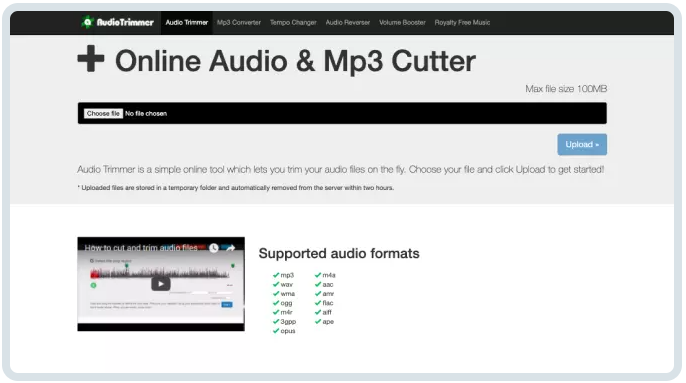Viewport: 686px width, 383px height.
Task: Open the Audio Trimmer tab
Action: pos(186,22)
